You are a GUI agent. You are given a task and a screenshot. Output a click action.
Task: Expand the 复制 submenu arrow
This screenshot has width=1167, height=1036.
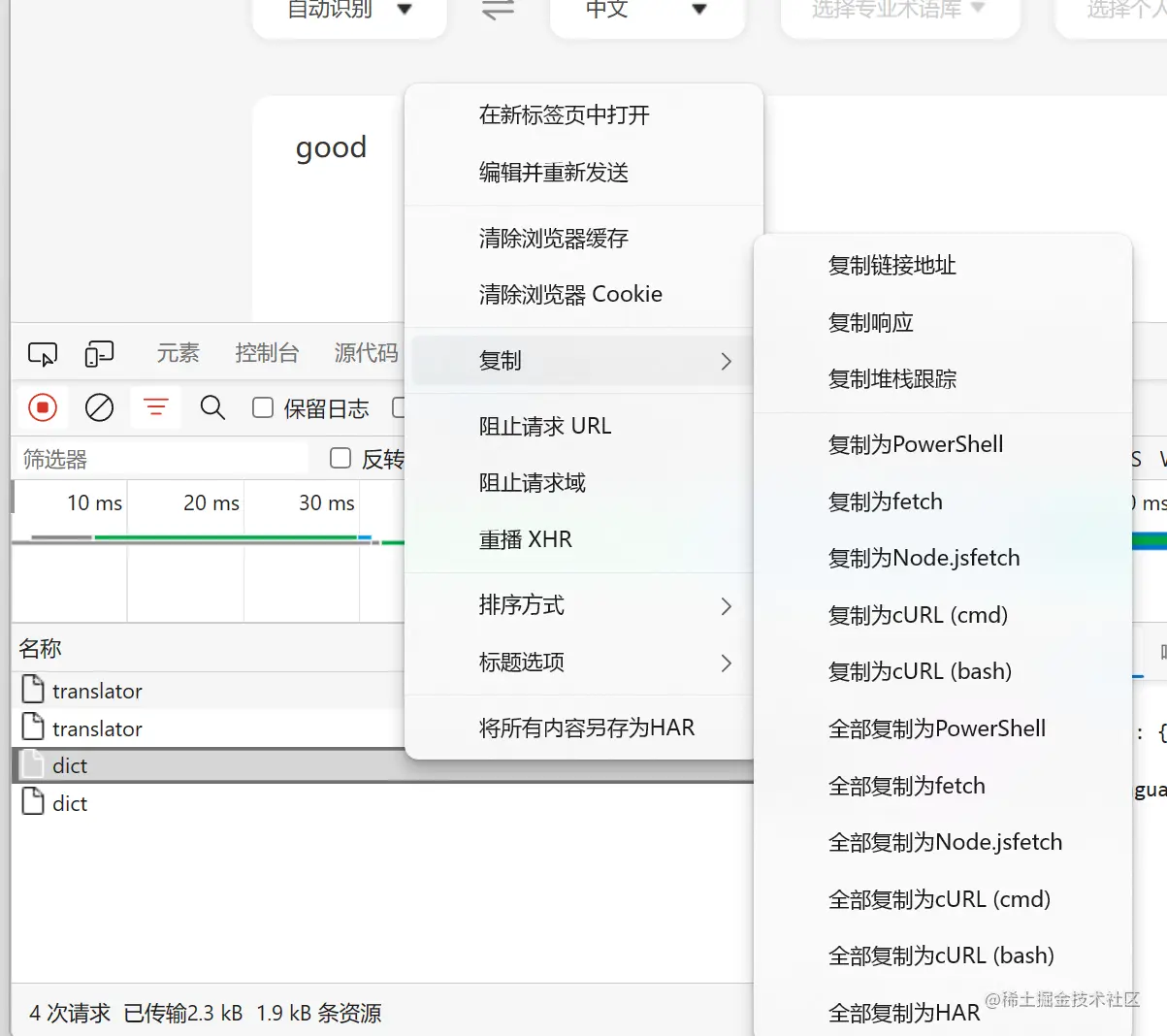point(727,361)
